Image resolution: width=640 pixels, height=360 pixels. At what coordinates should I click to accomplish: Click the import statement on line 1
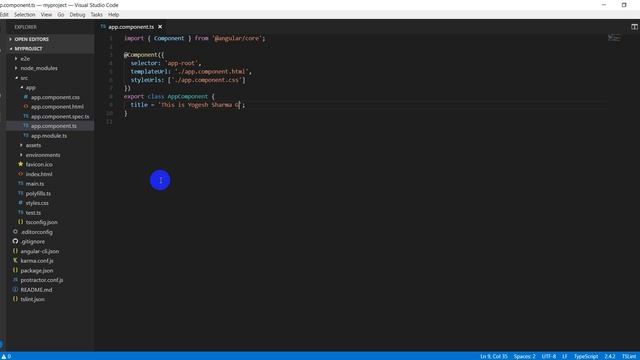pyautogui.click(x=194, y=38)
